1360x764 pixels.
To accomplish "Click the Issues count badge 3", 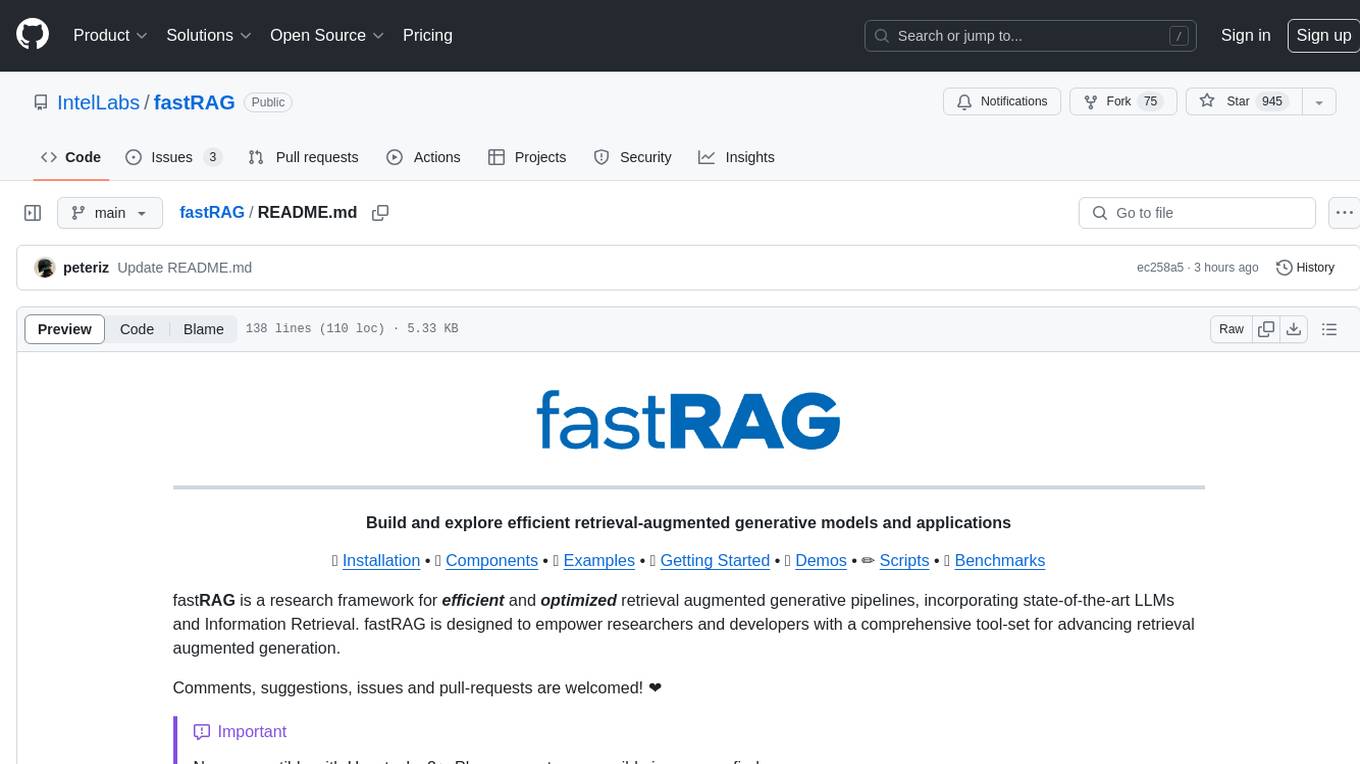I will tap(212, 157).
